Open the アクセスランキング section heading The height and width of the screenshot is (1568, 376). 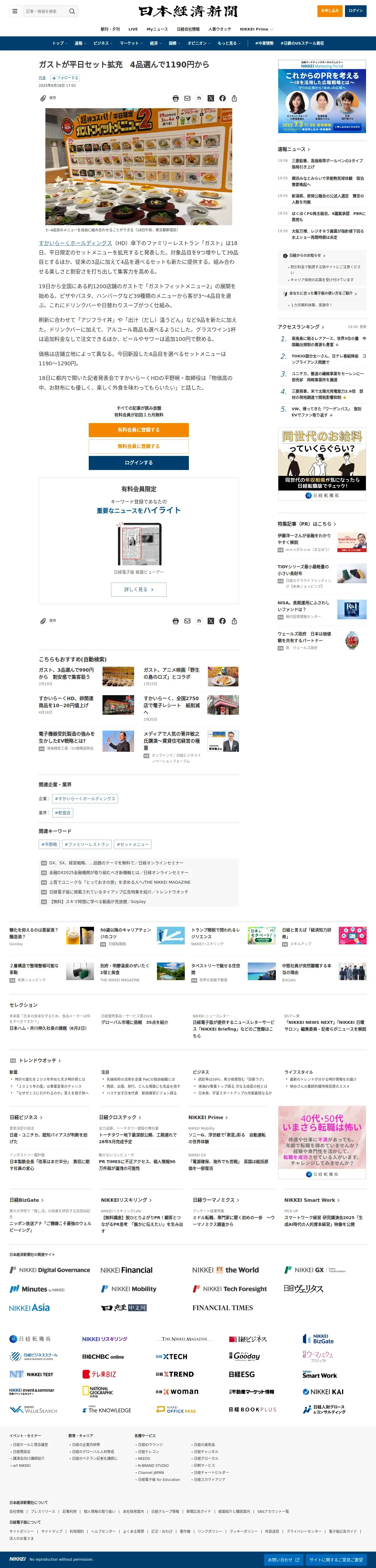point(301,327)
